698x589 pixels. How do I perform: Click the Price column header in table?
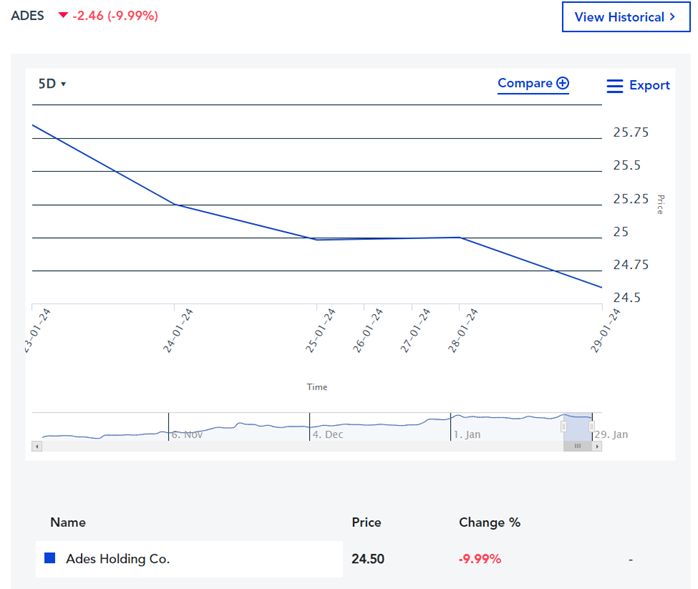coord(366,522)
